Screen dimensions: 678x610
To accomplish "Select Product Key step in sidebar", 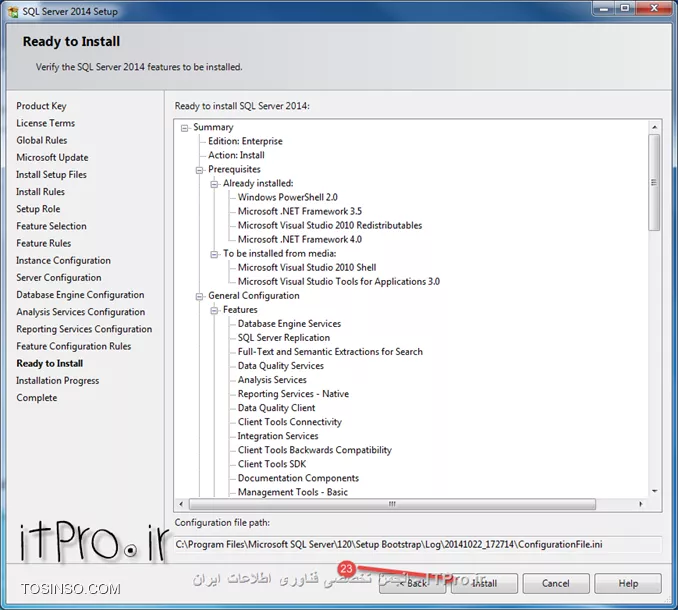I will pyautogui.click(x=42, y=106).
